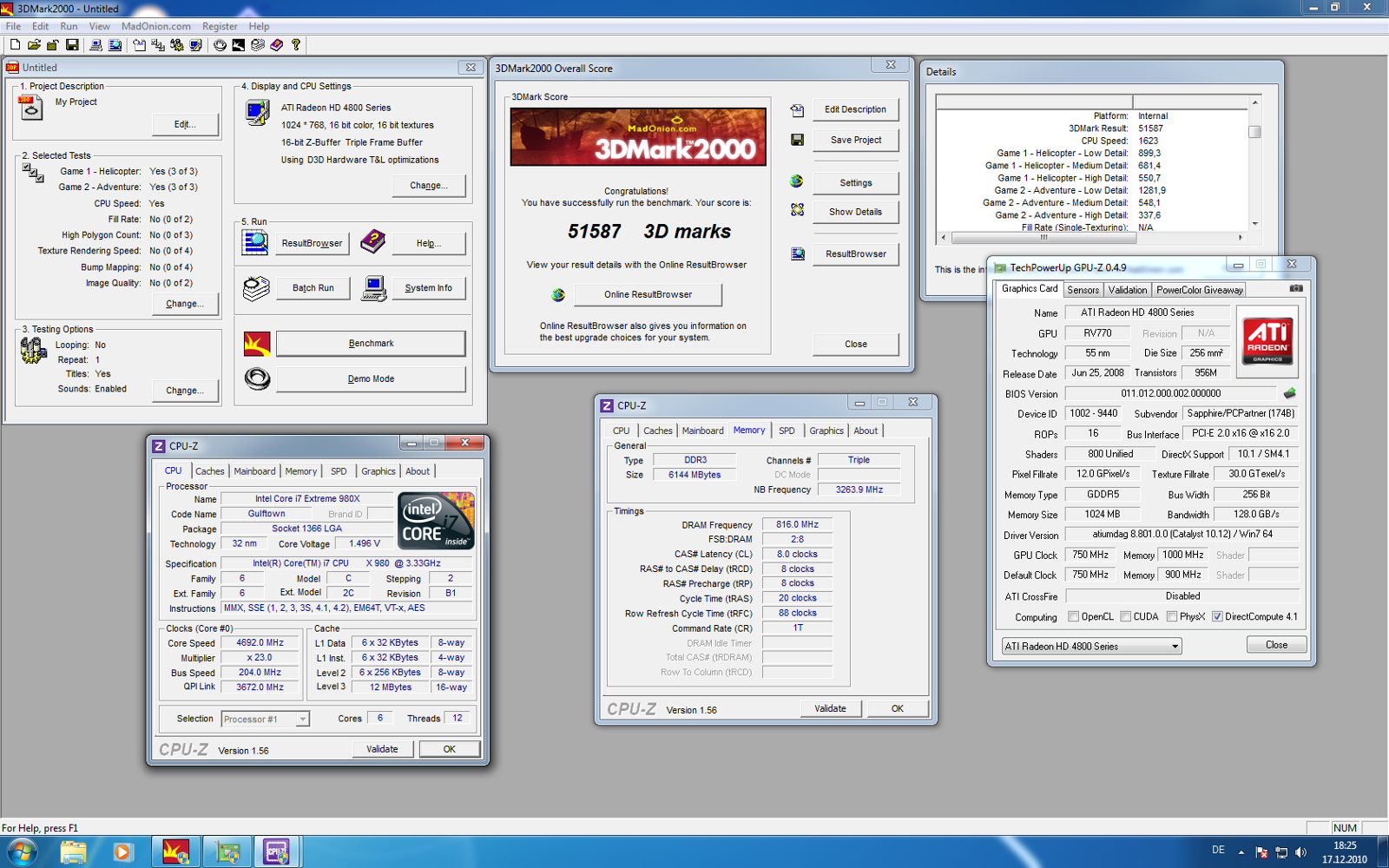Click the yellow question mark About icon
This screenshot has height=868, width=1389.
(x=296, y=44)
